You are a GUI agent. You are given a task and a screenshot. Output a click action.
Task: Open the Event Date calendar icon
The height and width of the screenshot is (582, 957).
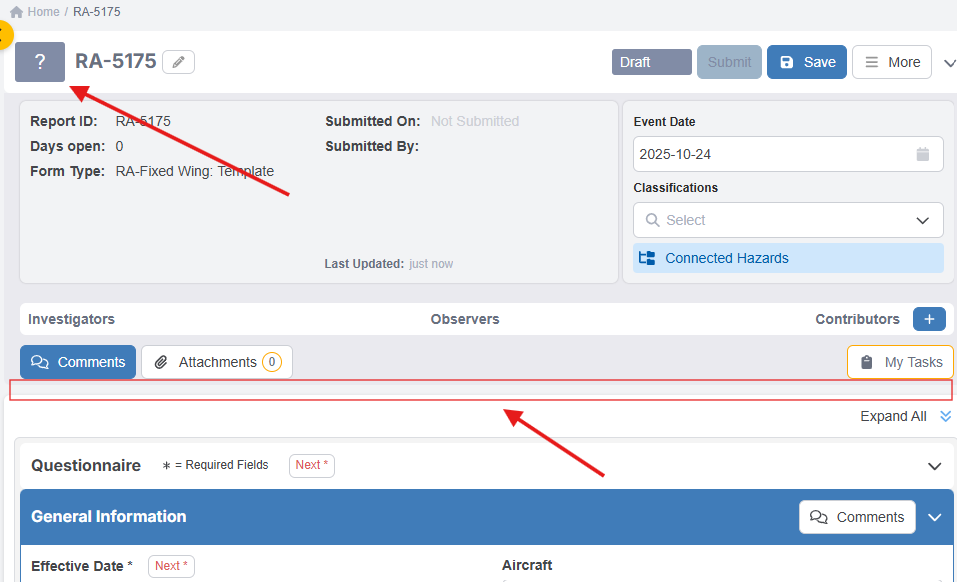coord(922,155)
